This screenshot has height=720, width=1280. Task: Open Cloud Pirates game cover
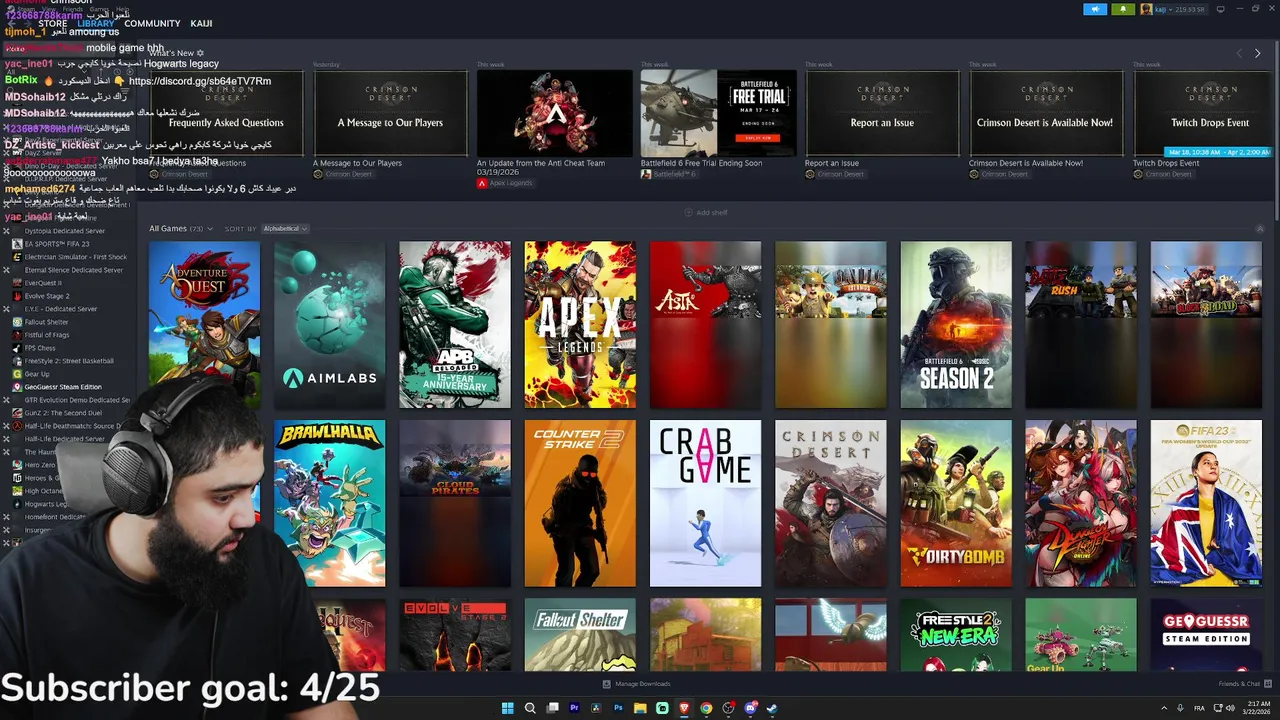pyautogui.click(x=455, y=503)
